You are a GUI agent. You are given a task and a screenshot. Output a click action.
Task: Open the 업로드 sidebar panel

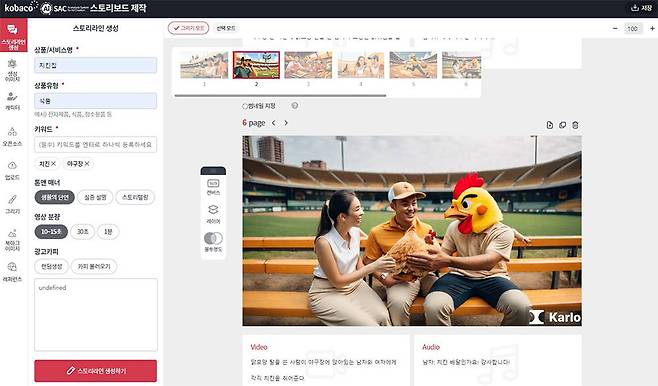coord(13,170)
